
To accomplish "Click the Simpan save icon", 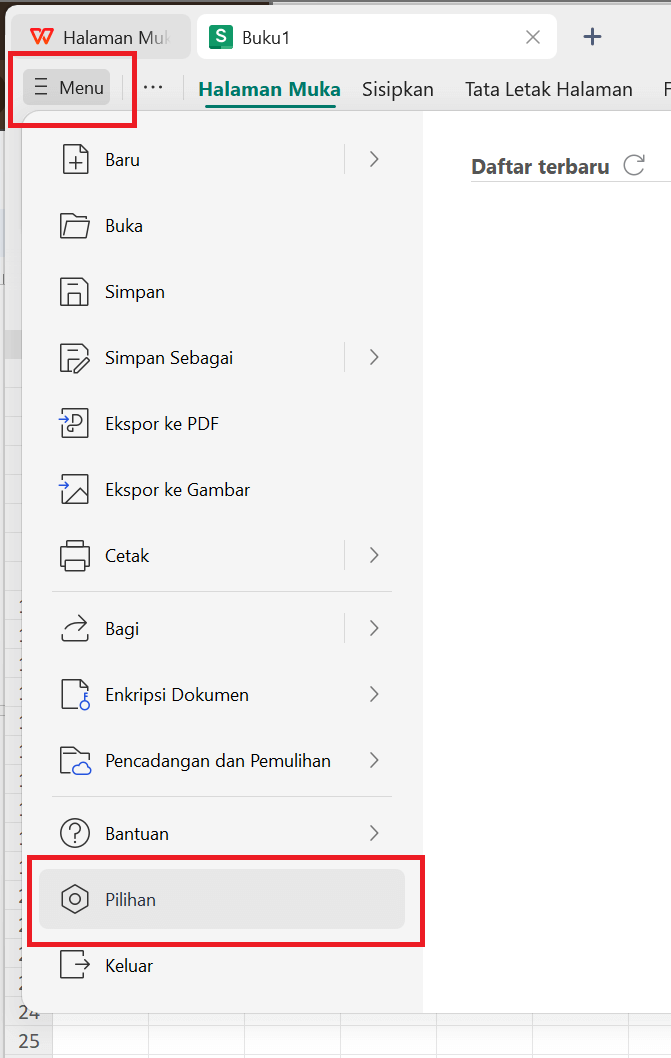I will 73,291.
